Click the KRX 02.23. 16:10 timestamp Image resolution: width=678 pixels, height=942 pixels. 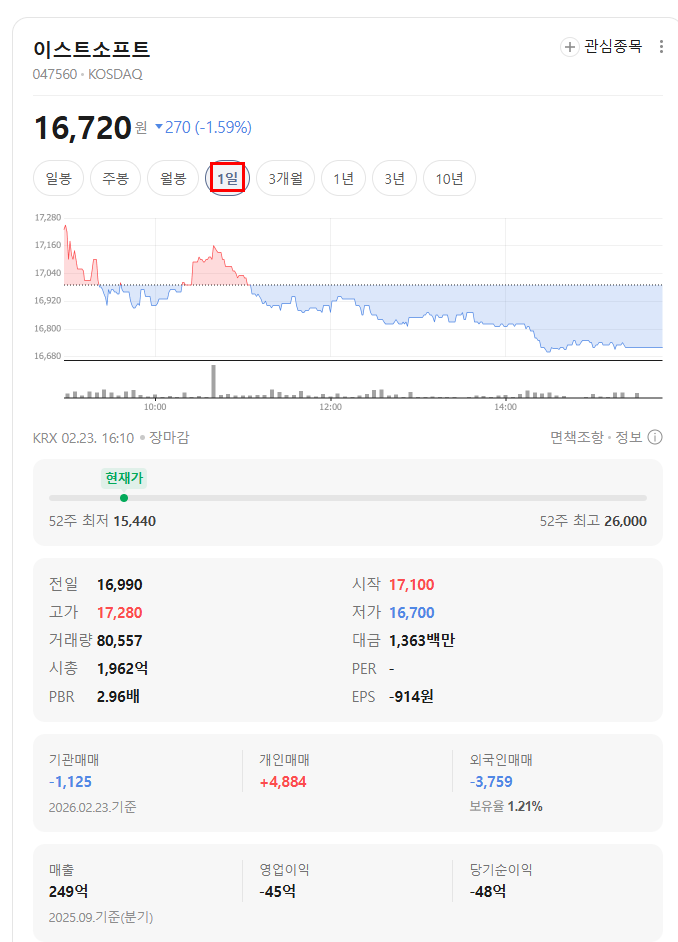(83, 438)
